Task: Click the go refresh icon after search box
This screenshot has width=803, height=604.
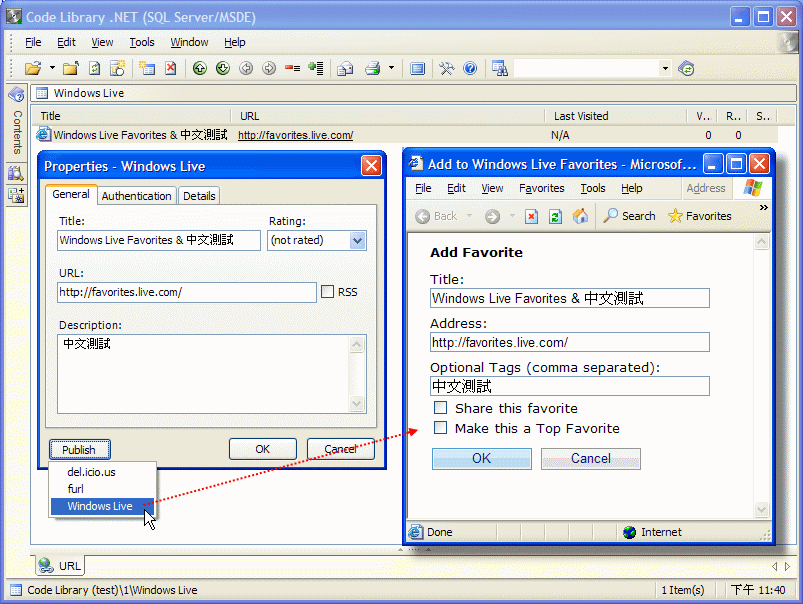Action: coord(686,68)
